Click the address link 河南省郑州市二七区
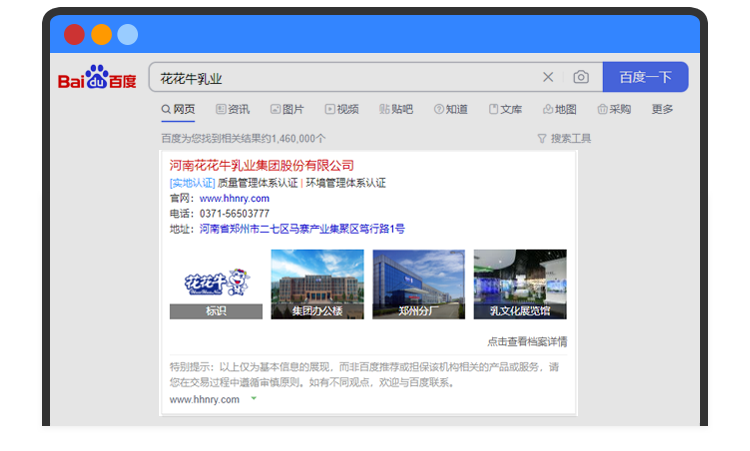The image size is (750, 451). tap(302, 229)
